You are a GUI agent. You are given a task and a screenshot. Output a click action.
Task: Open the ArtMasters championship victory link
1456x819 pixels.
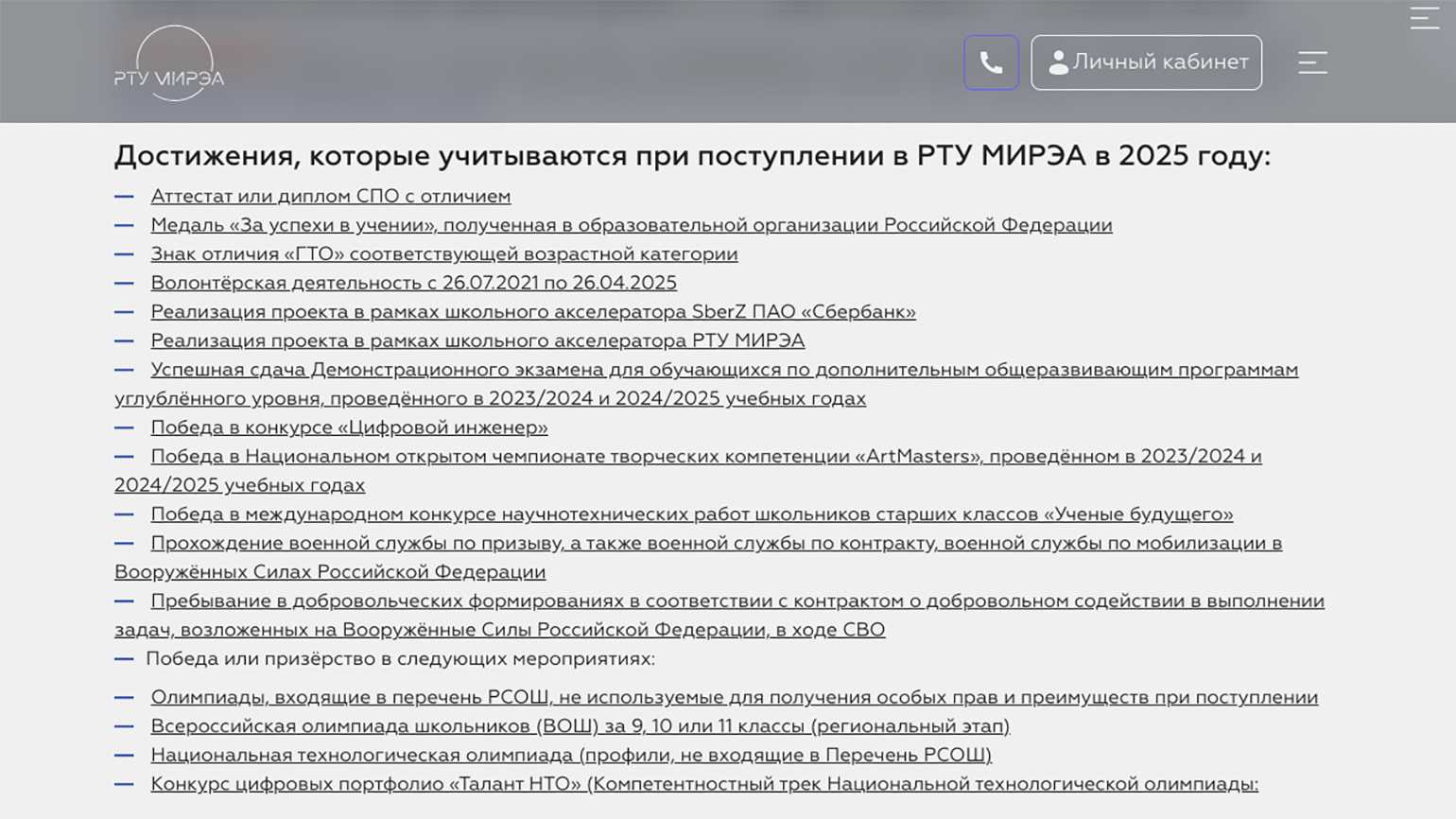[x=705, y=457]
